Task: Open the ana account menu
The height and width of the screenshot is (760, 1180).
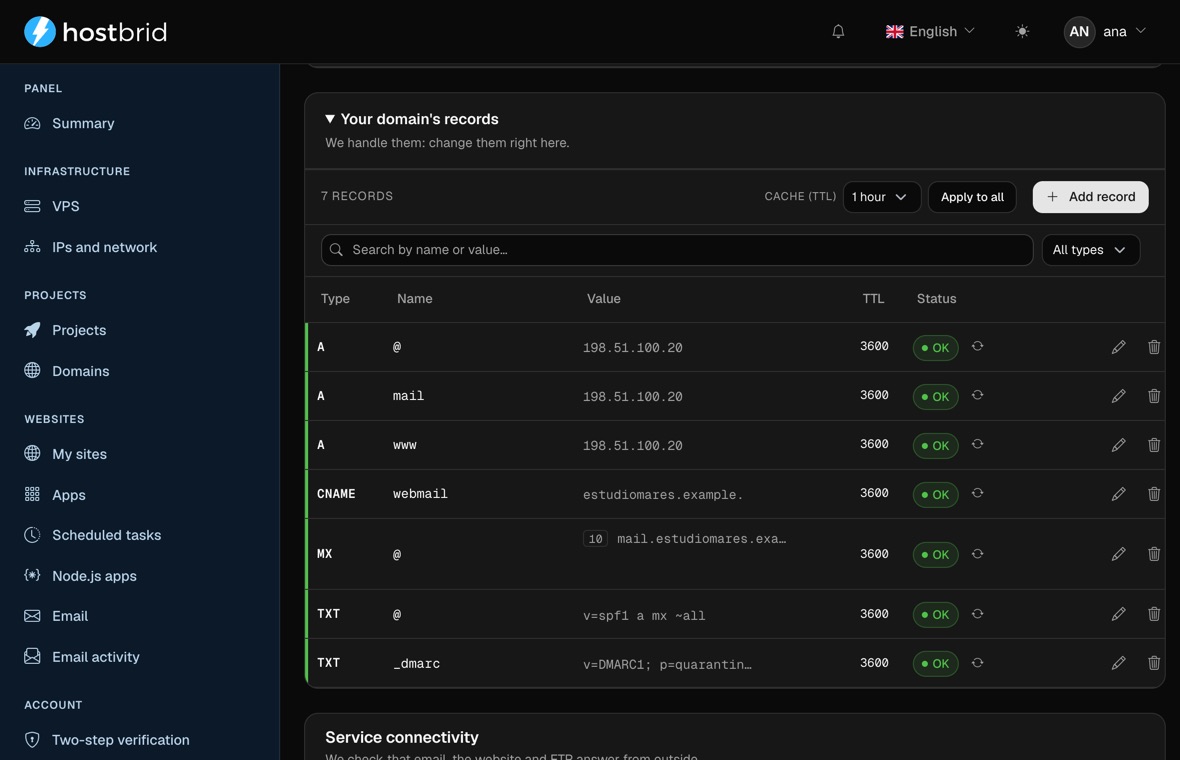Action: pyautogui.click(x=1104, y=32)
